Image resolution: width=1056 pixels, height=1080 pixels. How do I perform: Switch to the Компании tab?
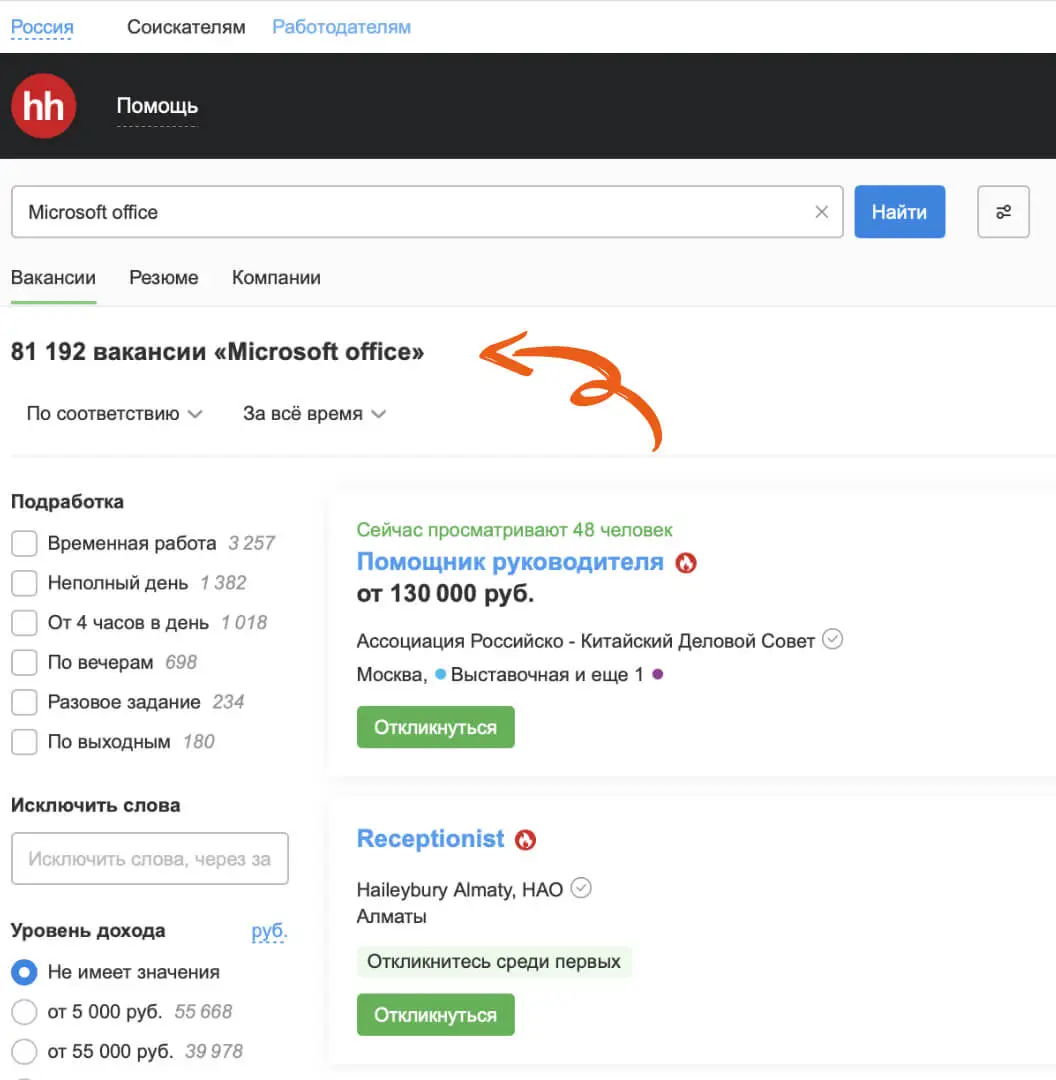point(276,278)
